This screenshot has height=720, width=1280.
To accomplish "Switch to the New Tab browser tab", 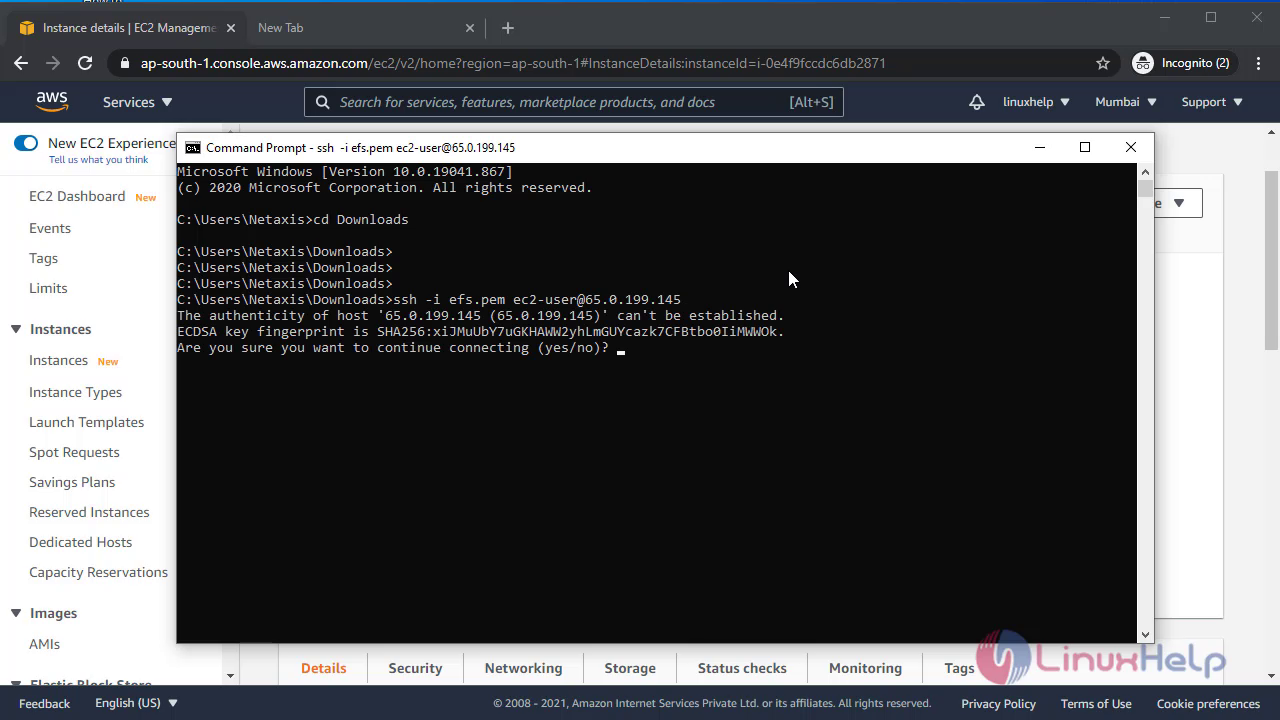I will click(x=365, y=28).
